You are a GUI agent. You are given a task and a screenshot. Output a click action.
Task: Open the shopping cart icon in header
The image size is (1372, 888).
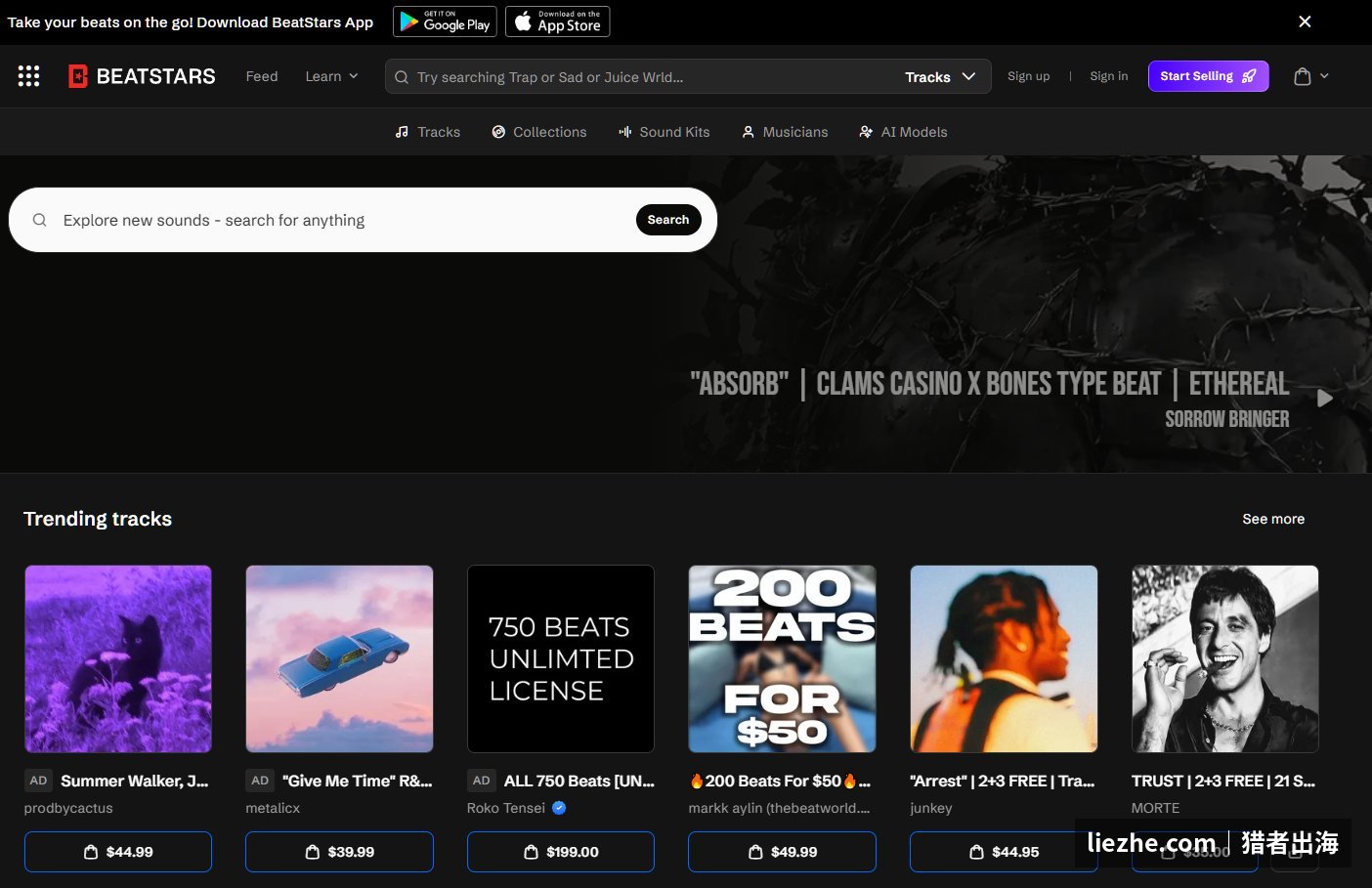point(1302,76)
